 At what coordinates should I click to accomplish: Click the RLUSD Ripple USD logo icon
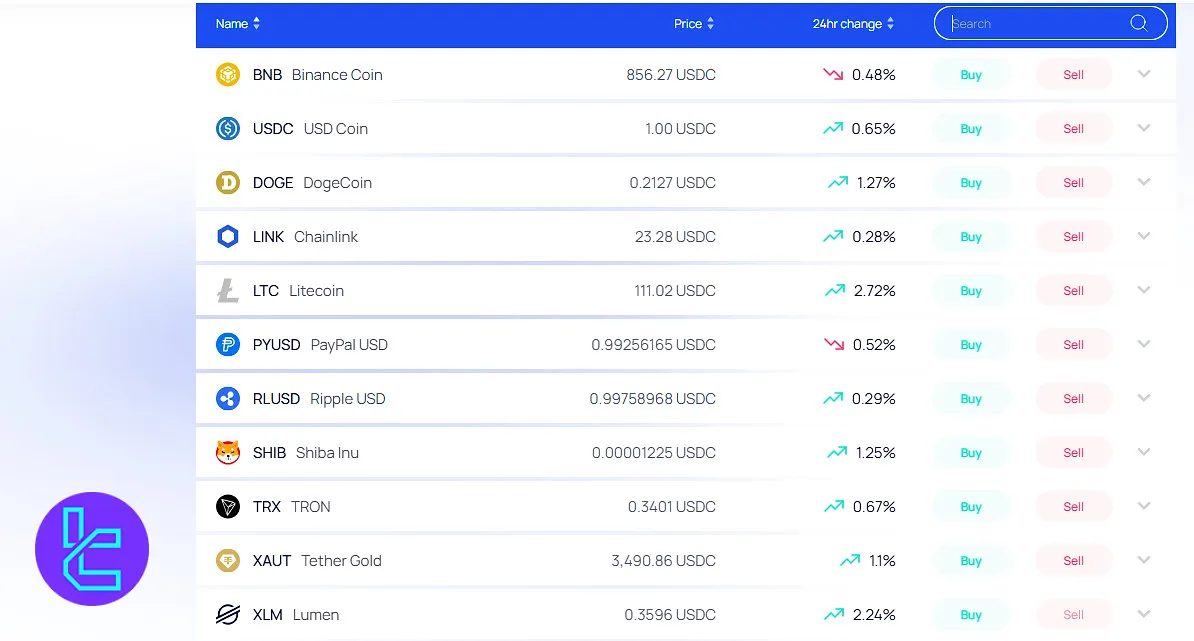click(228, 399)
